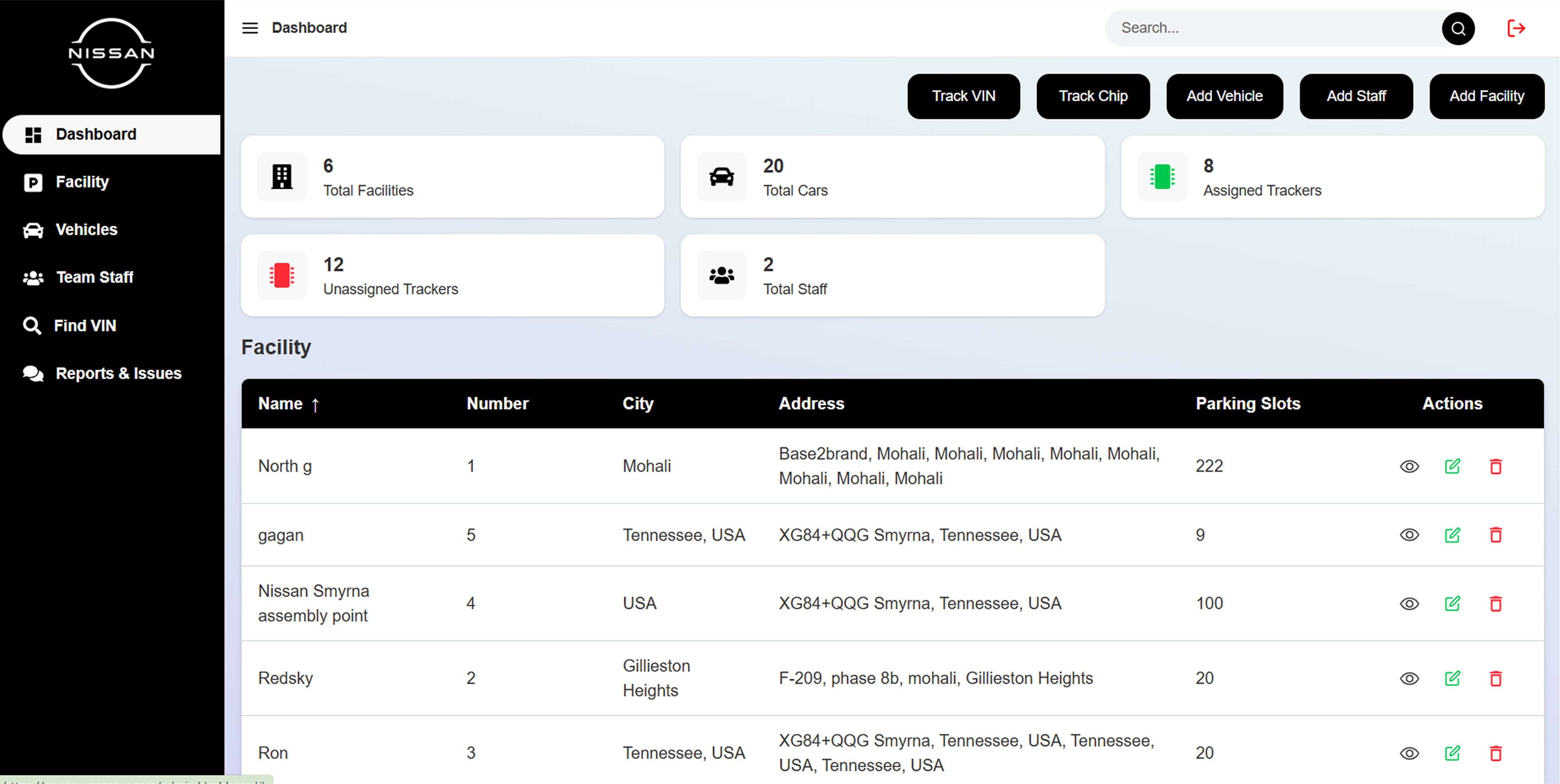Viewport: 1560px width, 784px height.
Task: Open Vehicles in the sidebar
Action: tap(112, 230)
